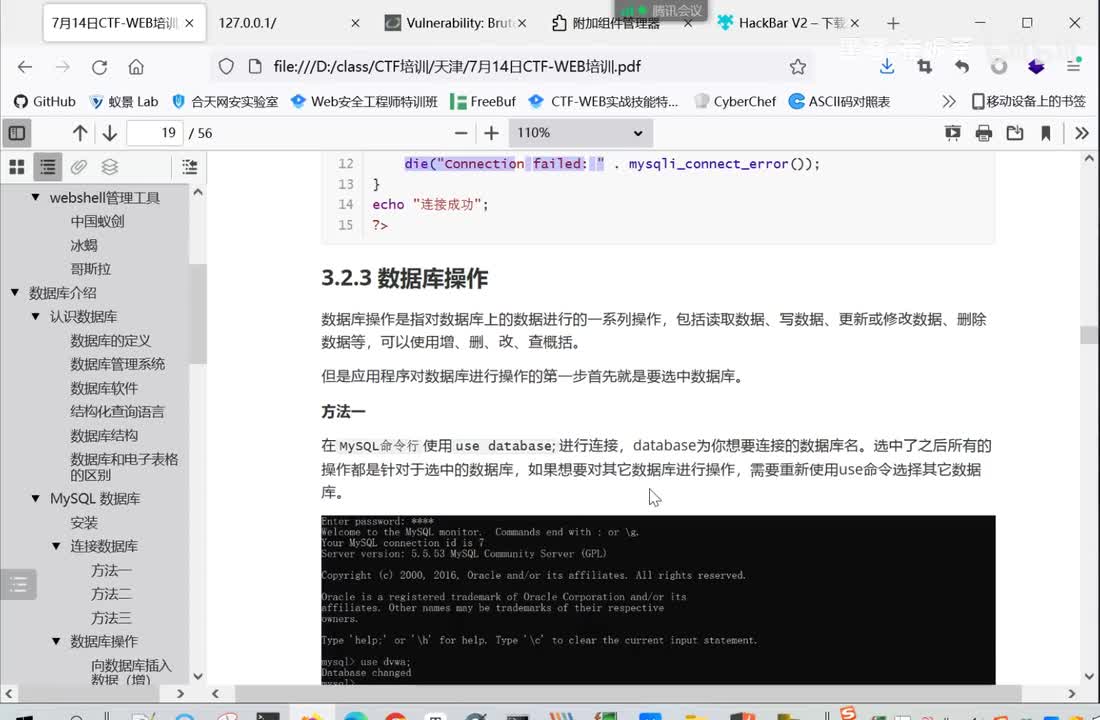Switch to Vulnerability: Brute tab
Image resolution: width=1100 pixels, height=720 pixels.
pyautogui.click(x=457, y=23)
